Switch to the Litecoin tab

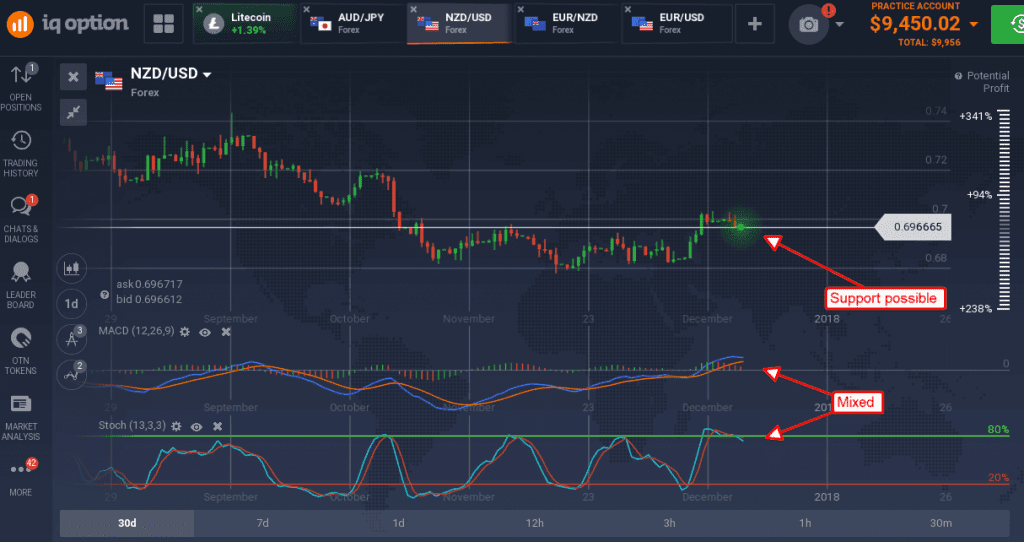click(x=246, y=24)
